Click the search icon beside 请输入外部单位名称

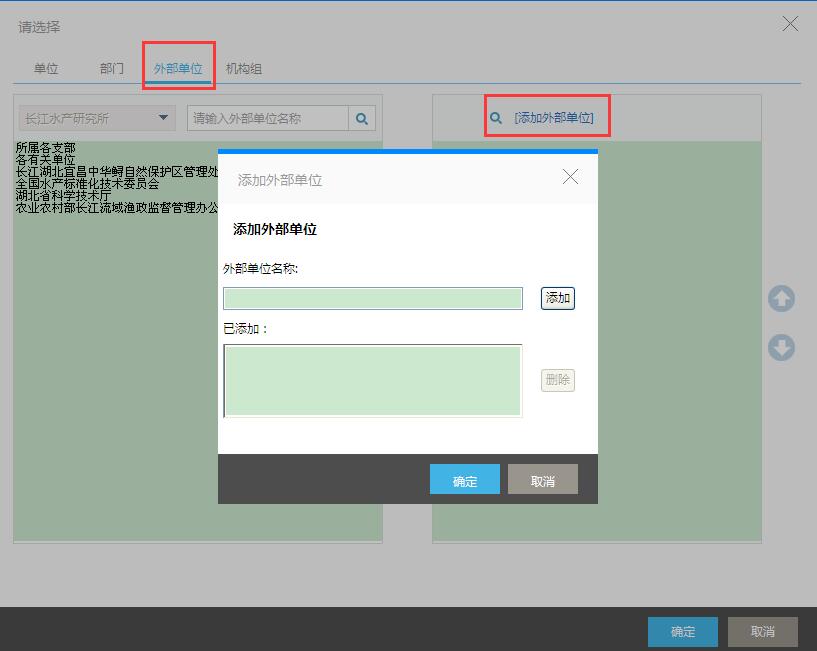pos(362,118)
